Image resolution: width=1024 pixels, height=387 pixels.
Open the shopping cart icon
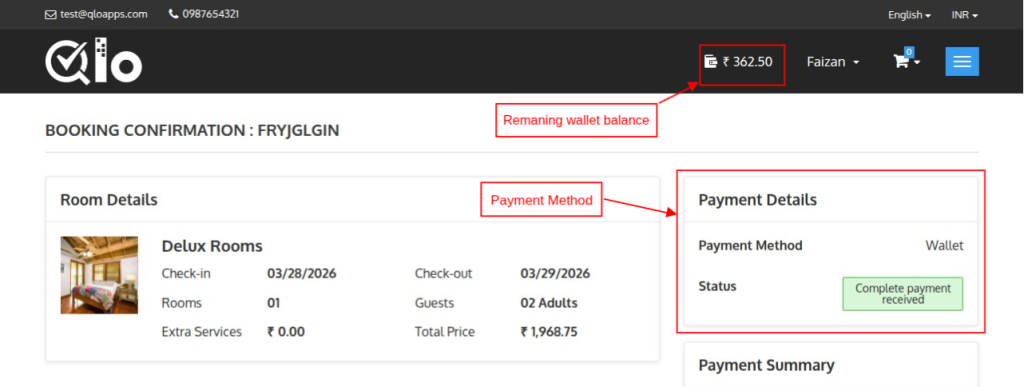click(901, 61)
